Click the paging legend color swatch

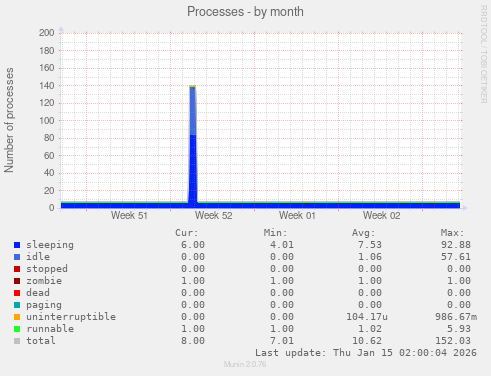[x=17, y=305]
